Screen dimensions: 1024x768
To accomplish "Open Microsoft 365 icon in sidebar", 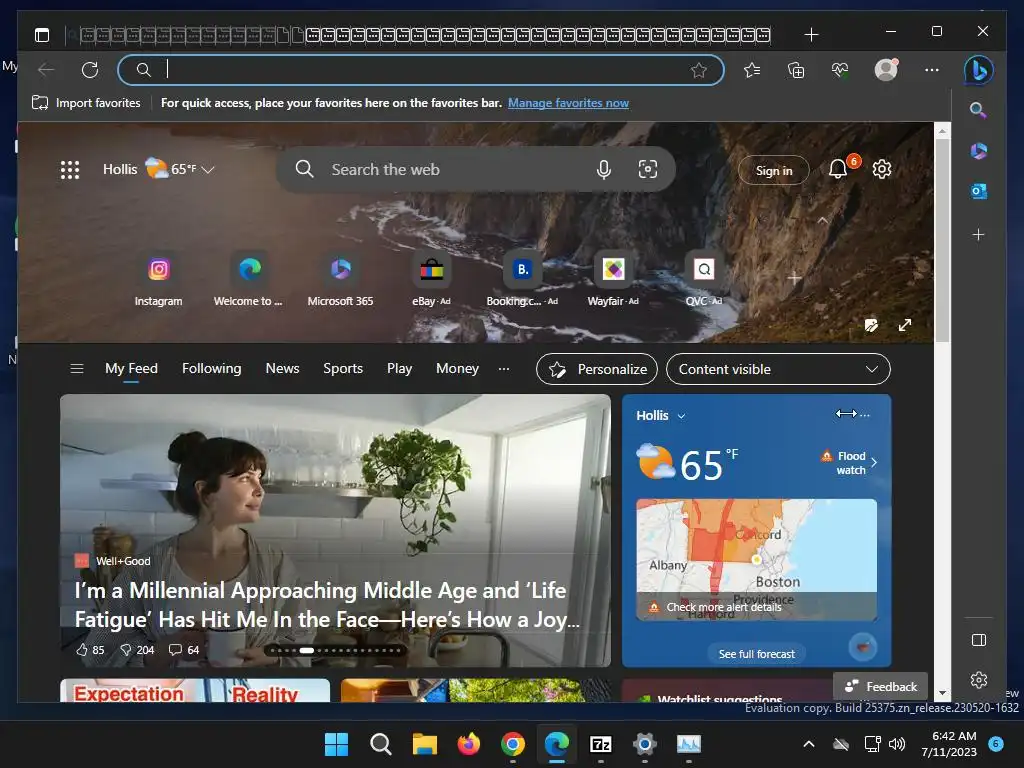I will tap(978, 151).
